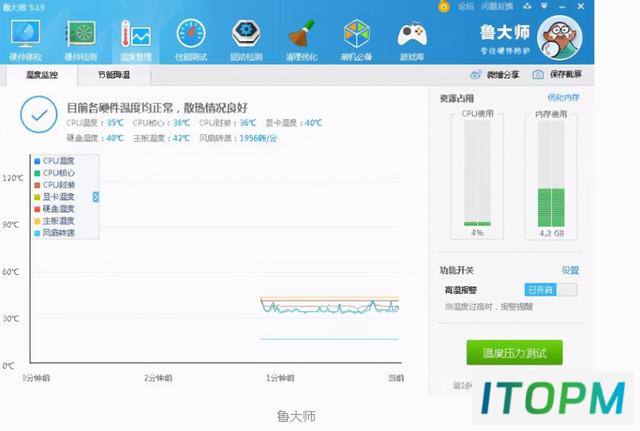This screenshot has width=640, height=431.
Task: Click CPU封装 36℃ reading
Action: click(x=228, y=122)
